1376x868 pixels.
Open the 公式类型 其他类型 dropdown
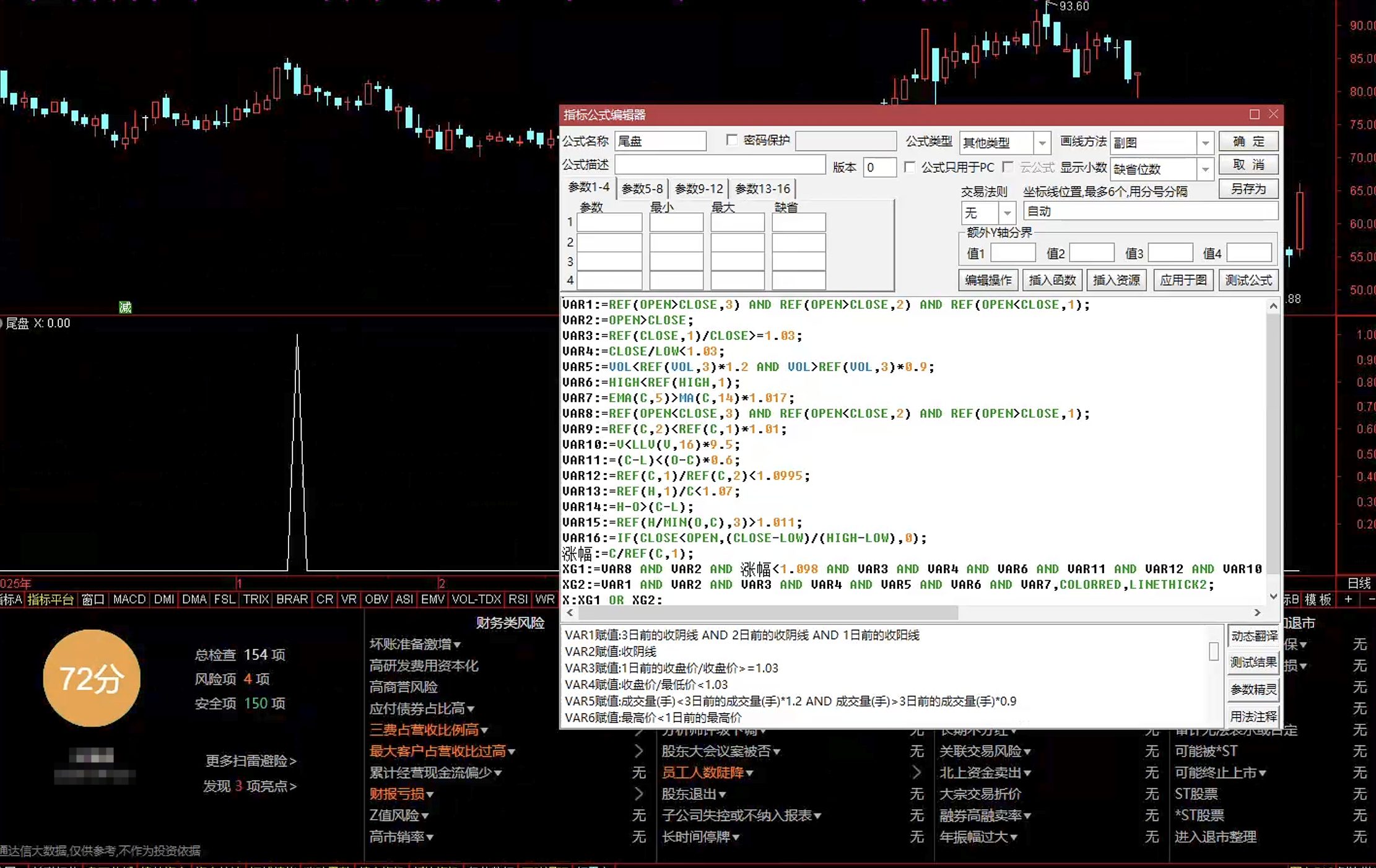[x=1042, y=143]
